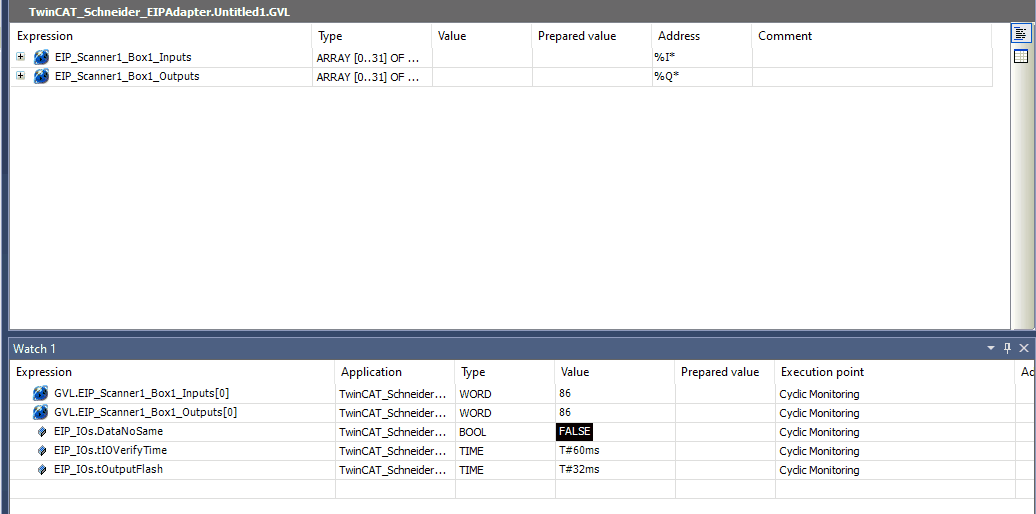The width and height of the screenshot is (1036, 514).
Task: Click the TIME type cell of tOutputFlash
Action: (505, 470)
